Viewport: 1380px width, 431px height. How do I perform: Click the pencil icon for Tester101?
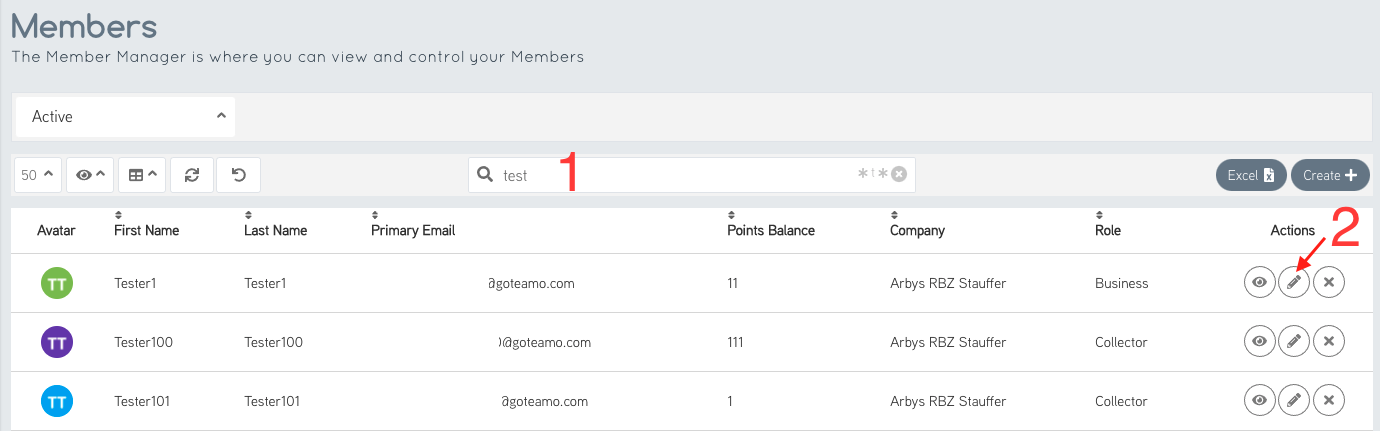coord(1294,401)
